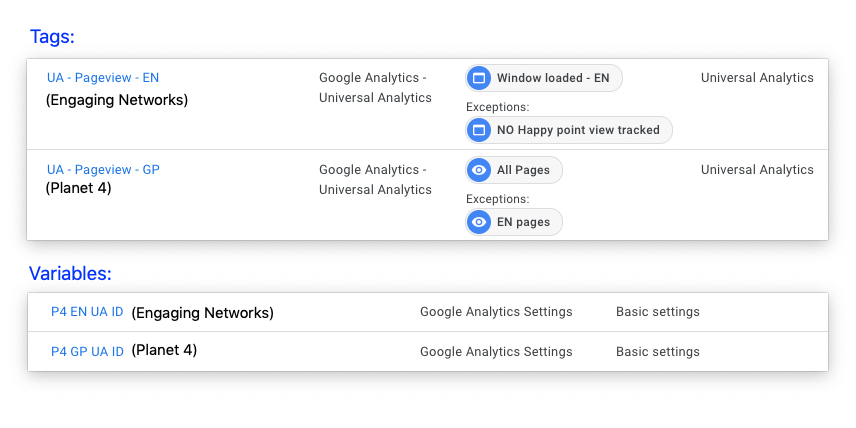Click Basic settings for P4 GP UA ID
Screen dimensions: 856x428
pos(658,352)
